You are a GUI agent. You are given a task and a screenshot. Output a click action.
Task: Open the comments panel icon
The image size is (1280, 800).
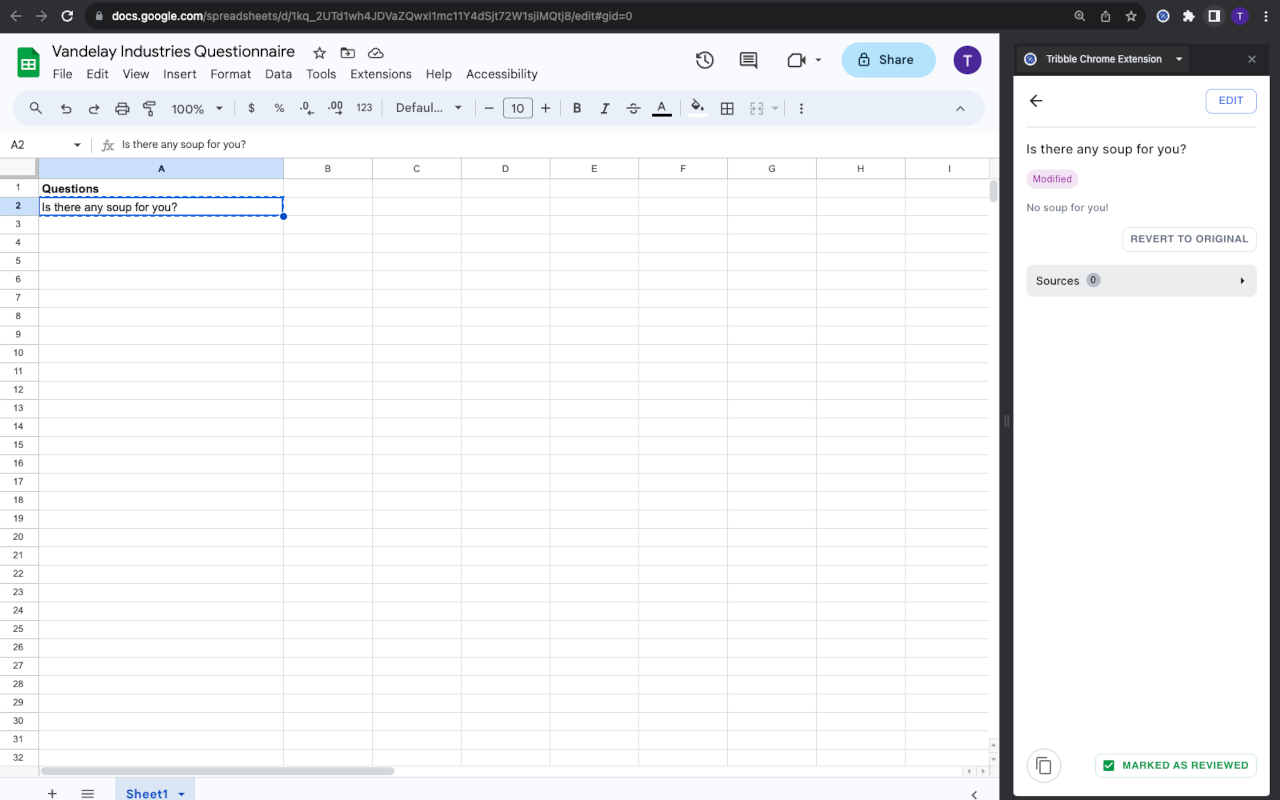pos(748,60)
